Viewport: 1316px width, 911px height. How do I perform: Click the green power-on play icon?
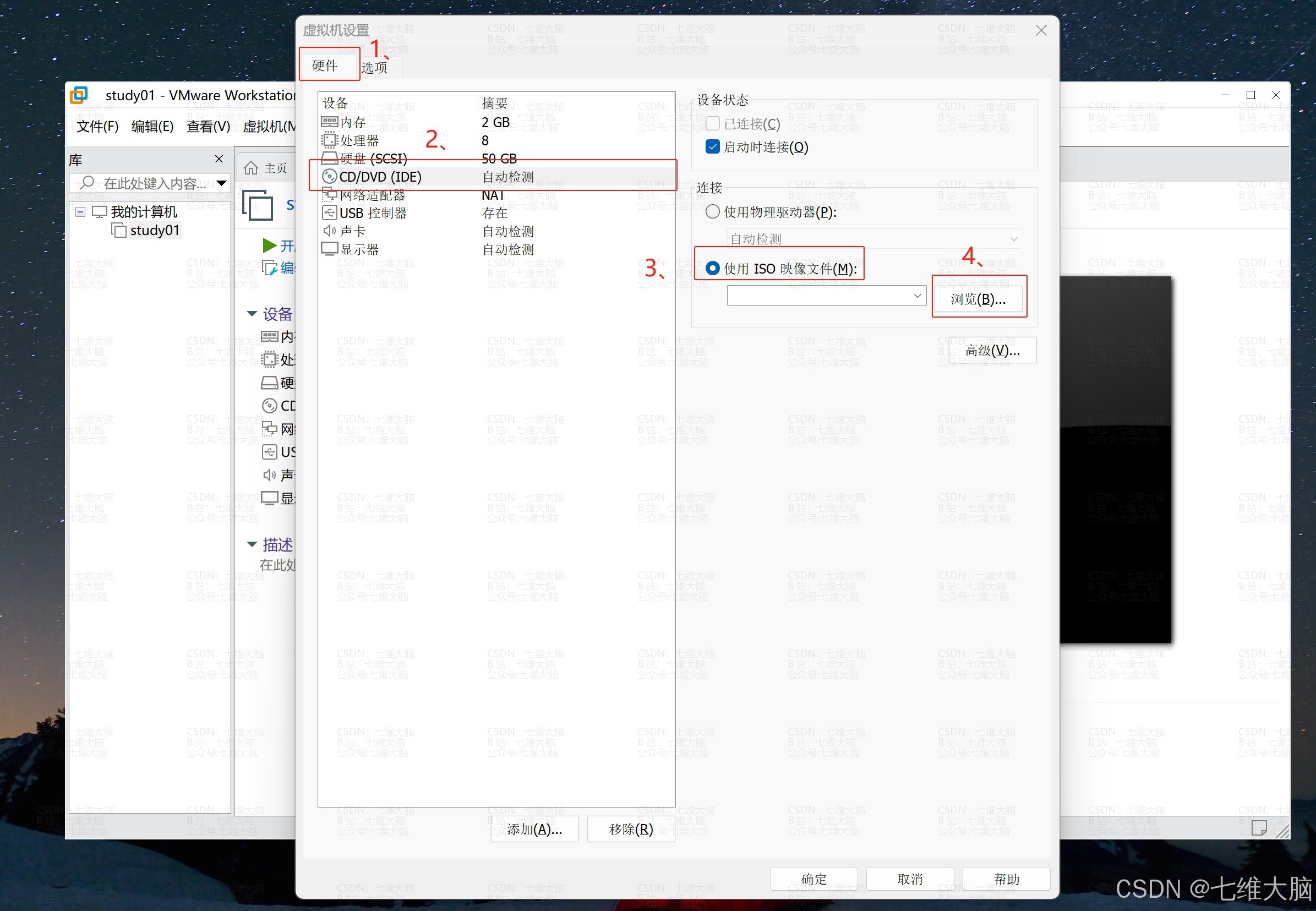pyautogui.click(x=269, y=246)
